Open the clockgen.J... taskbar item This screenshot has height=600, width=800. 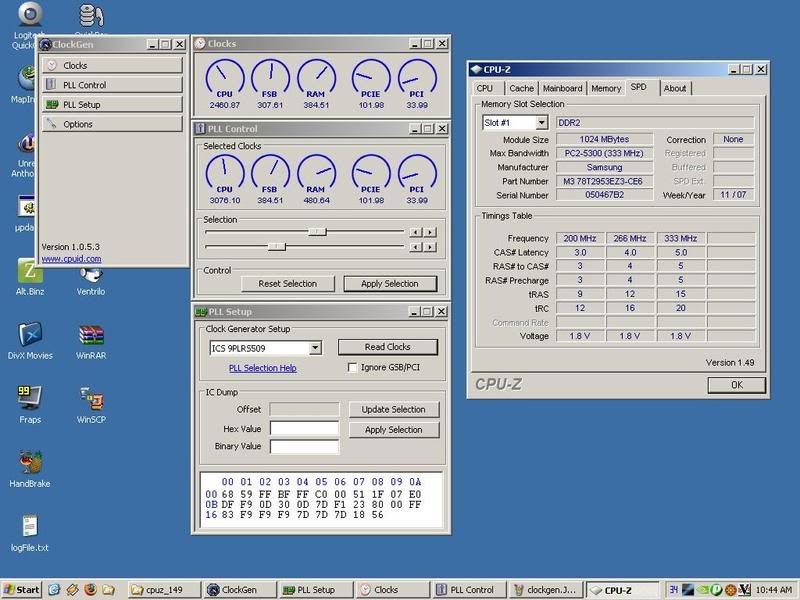coord(545,590)
